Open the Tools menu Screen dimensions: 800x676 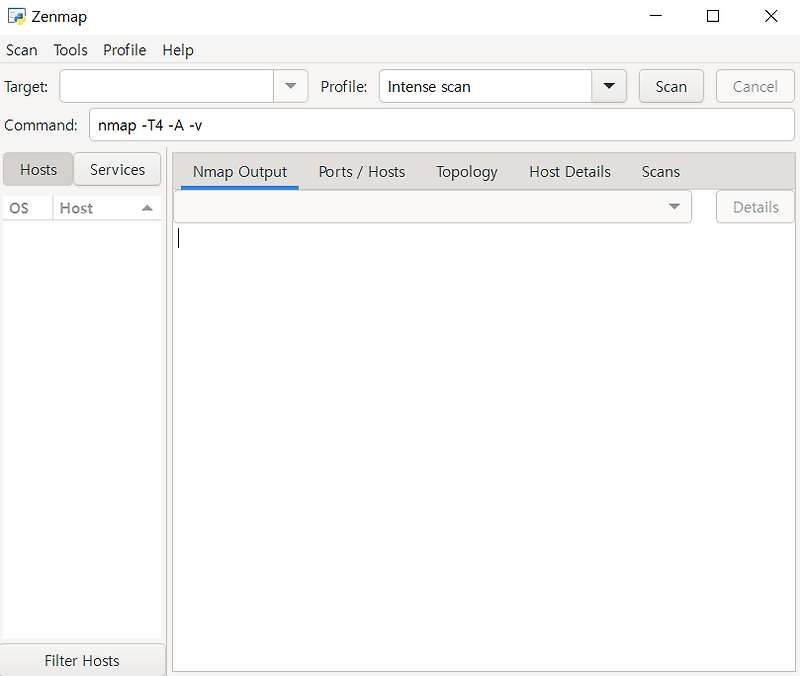[x=70, y=50]
